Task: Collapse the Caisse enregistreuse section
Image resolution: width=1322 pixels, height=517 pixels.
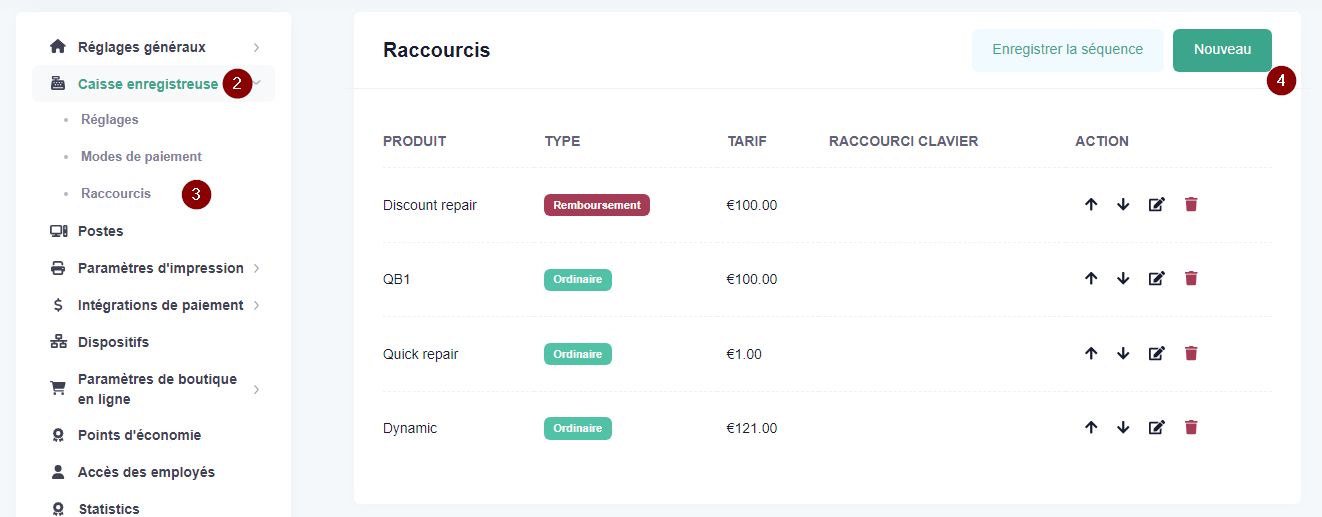Action: (x=257, y=84)
